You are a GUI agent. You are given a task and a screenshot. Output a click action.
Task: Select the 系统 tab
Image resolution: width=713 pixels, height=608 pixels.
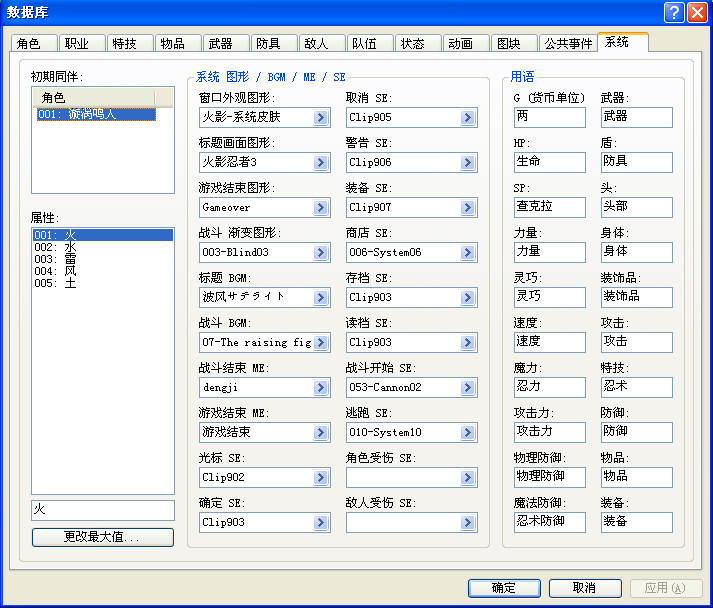(x=623, y=42)
